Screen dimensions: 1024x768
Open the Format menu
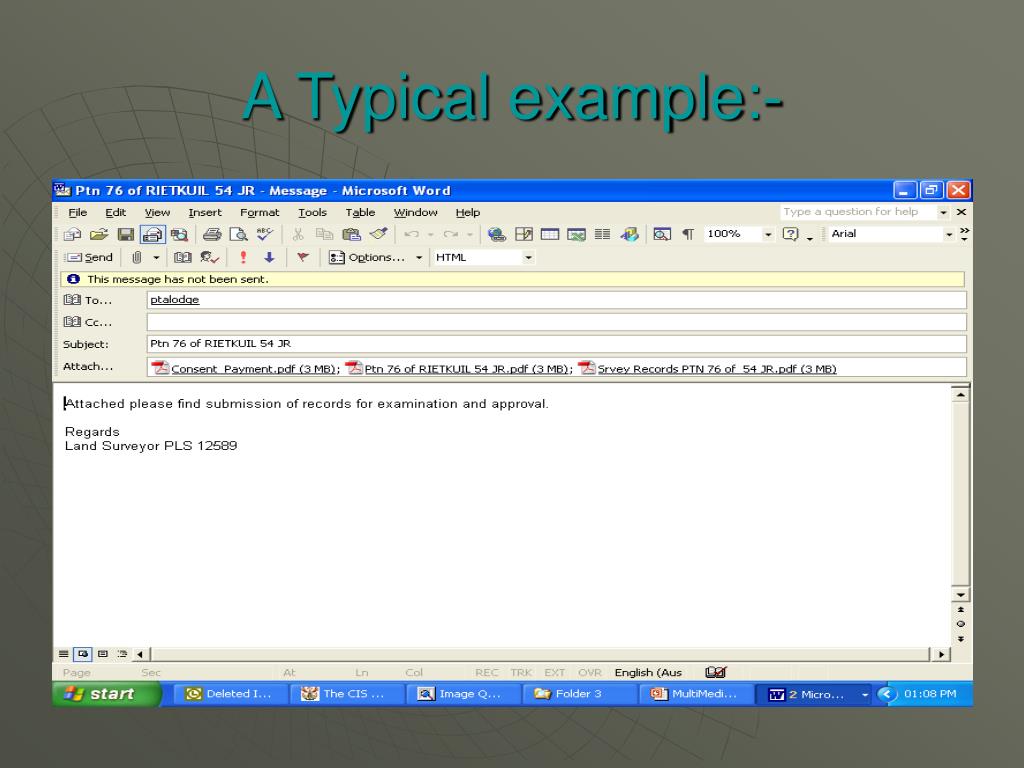coord(259,212)
